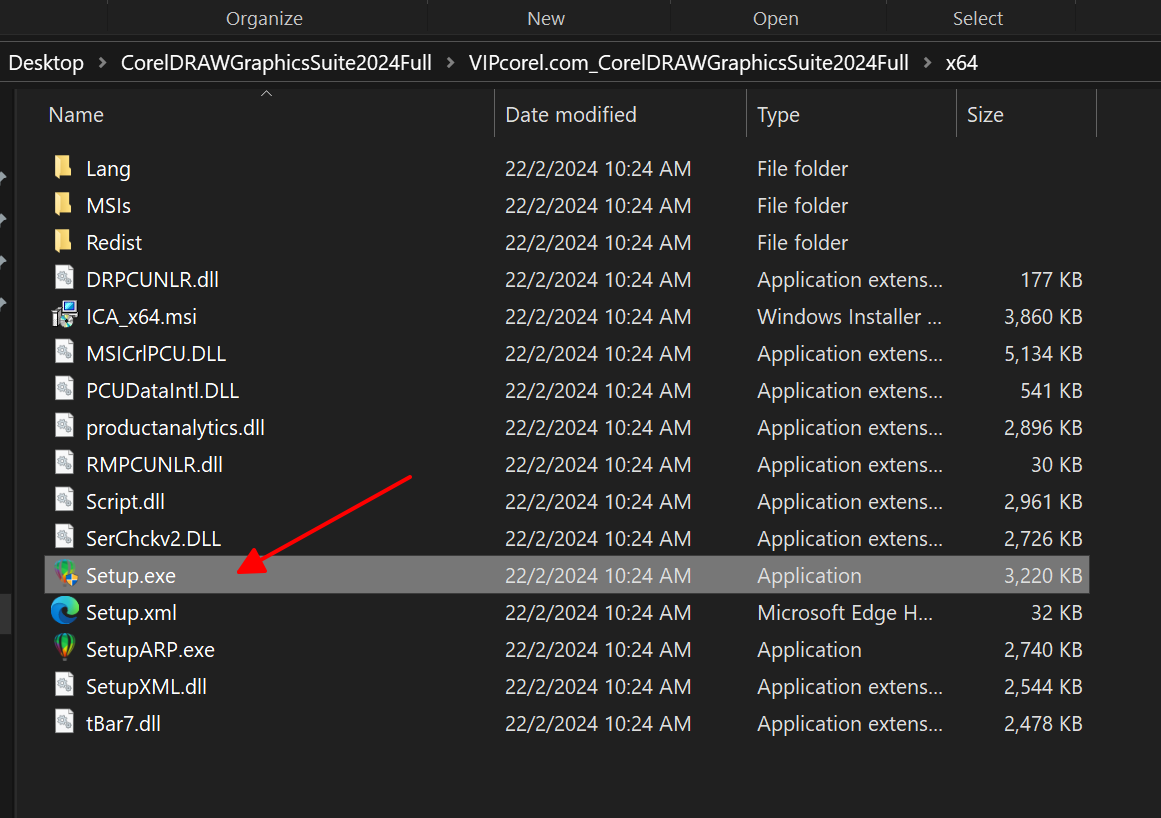This screenshot has height=818, width=1161.
Task: Select the SetupARP.exe file name
Action: [x=150, y=650]
